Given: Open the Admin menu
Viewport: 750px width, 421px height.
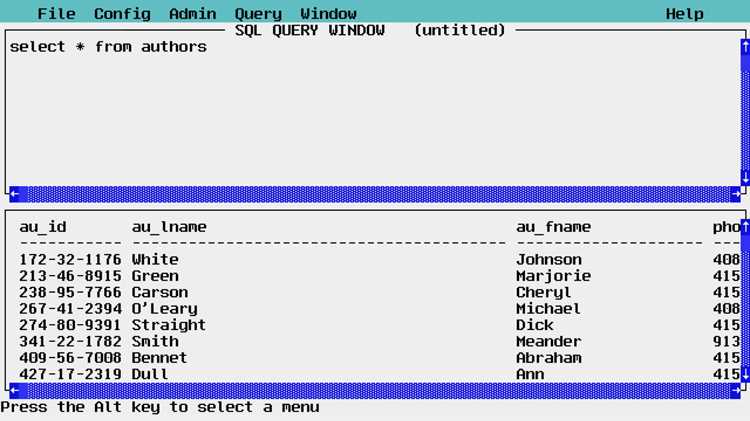Looking at the screenshot, I should 192,13.
